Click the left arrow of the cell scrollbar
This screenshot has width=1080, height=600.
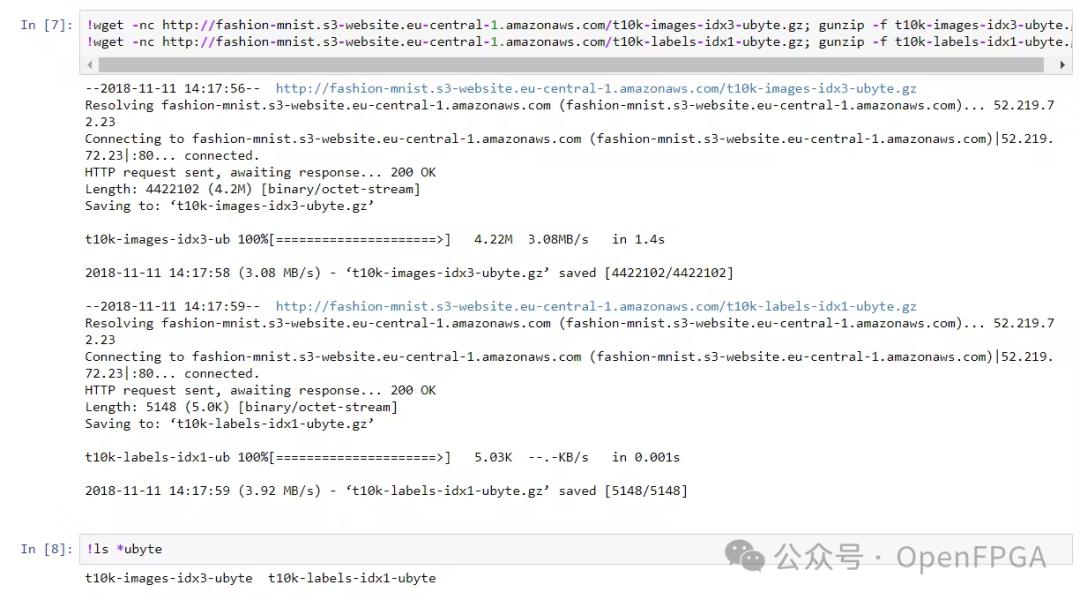[x=91, y=64]
